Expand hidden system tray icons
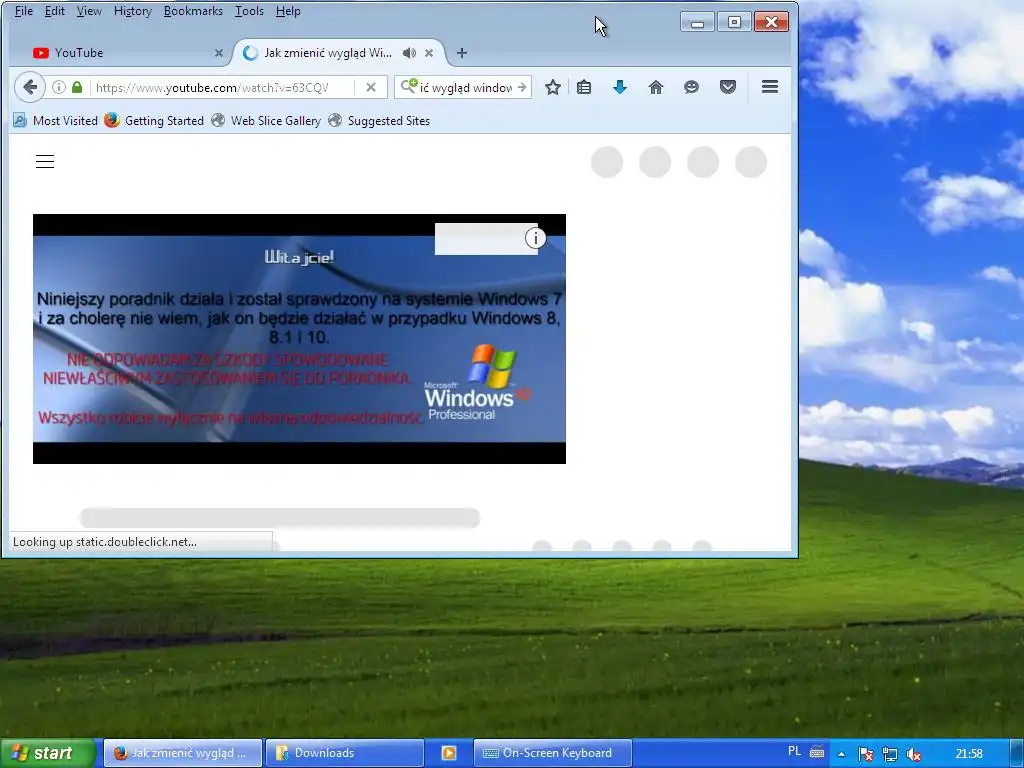Image resolution: width=1024 pixels, height=768 pixels. tap(841, 754)
